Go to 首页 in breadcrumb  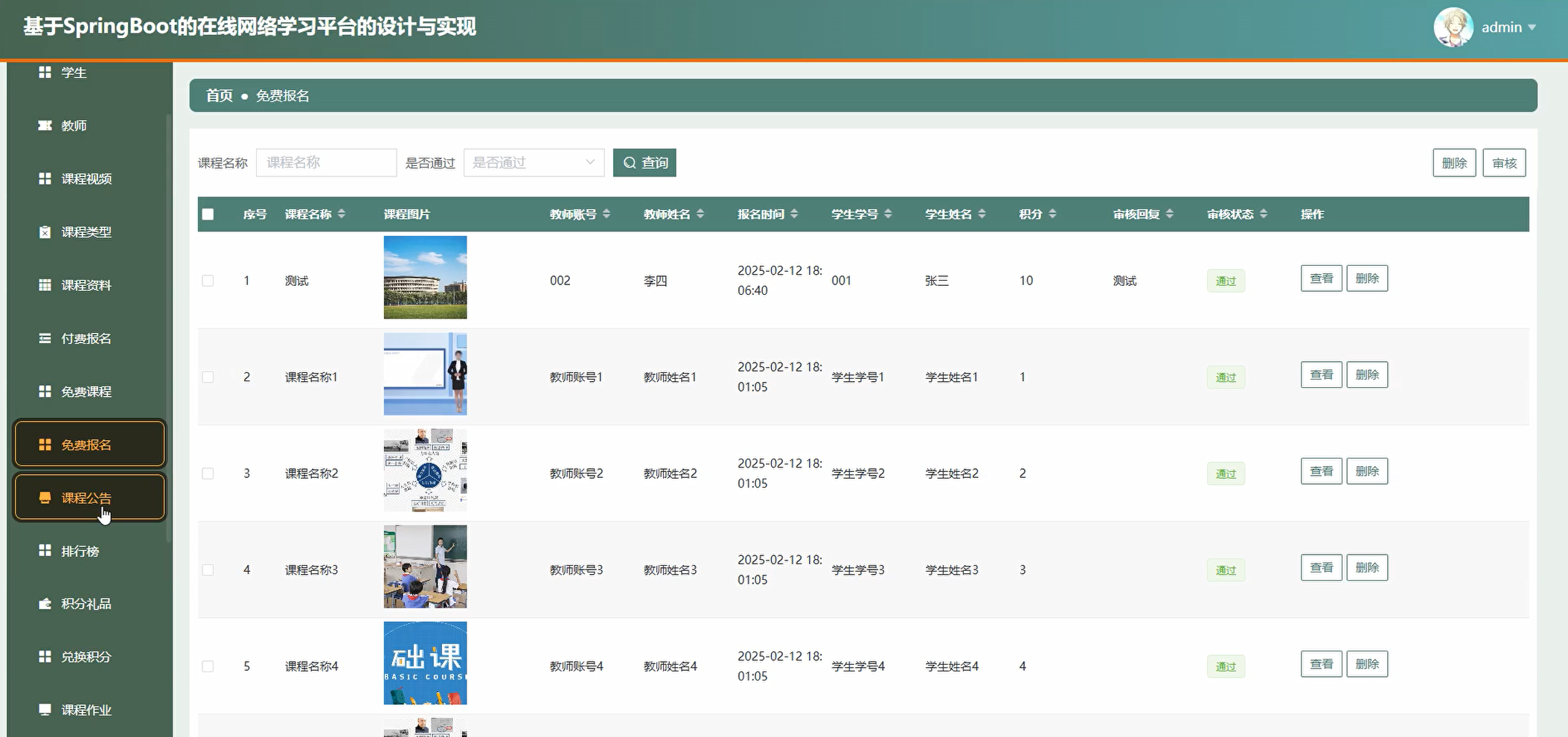pos(220,95)
